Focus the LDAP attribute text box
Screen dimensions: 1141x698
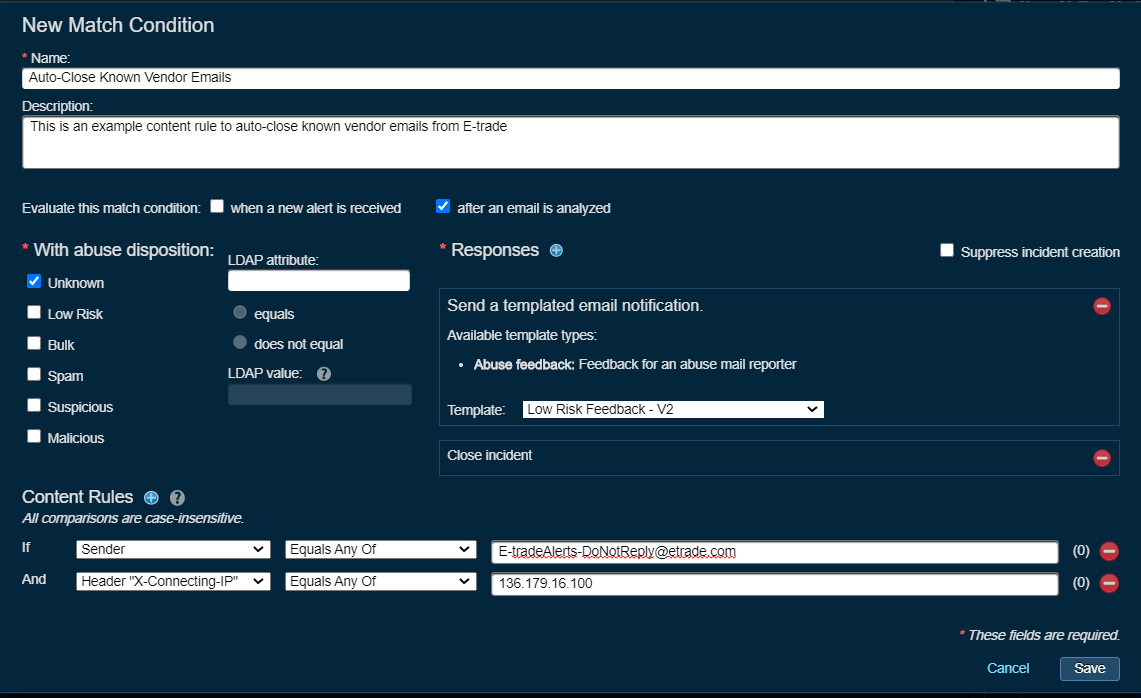[x=318, y=281]
